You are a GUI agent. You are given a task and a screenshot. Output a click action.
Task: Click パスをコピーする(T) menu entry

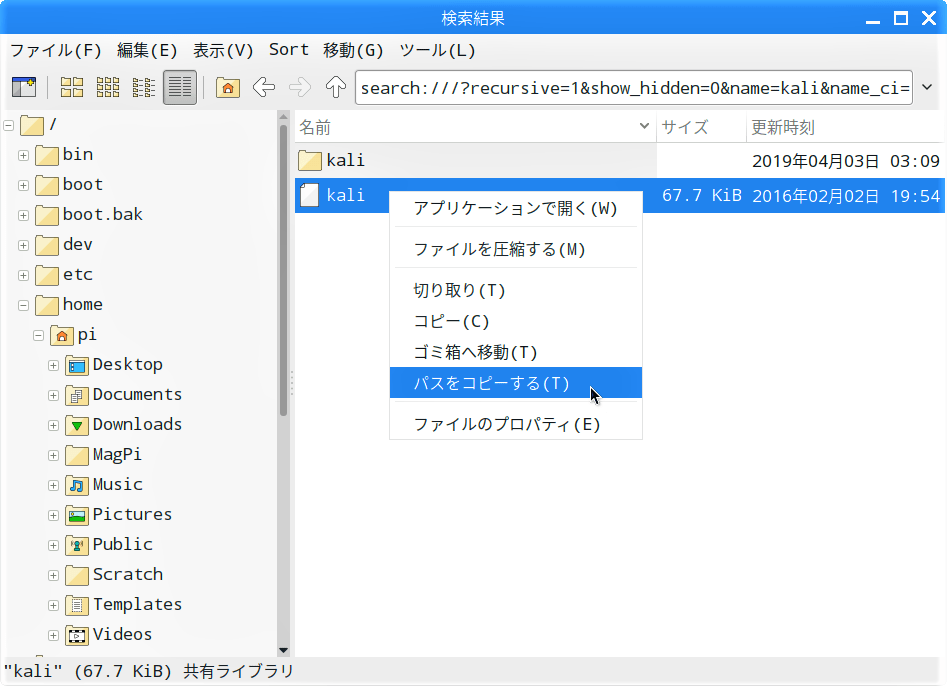[x=516, y=383]
